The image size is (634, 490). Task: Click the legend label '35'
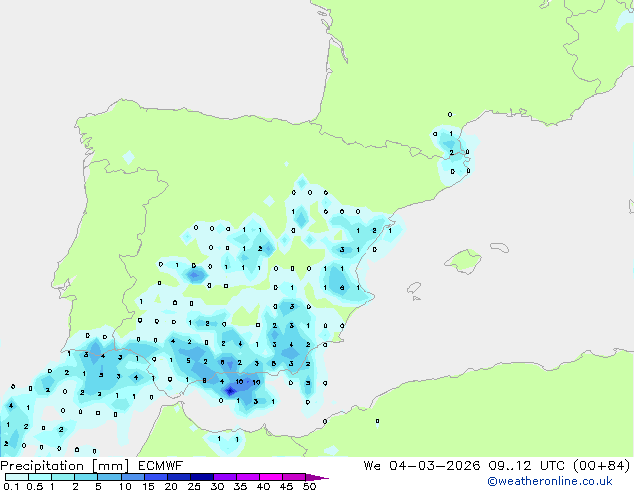pos(240,486)
